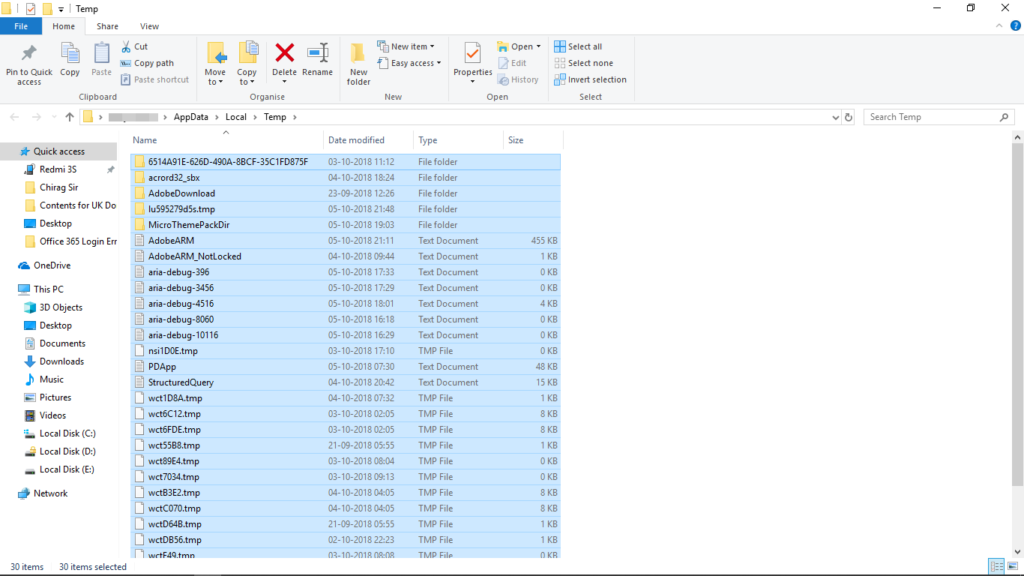This screenshot has width=1024, height=576.
Task: Open the Open dropdown in ribbon
Action: coord(519,46)
